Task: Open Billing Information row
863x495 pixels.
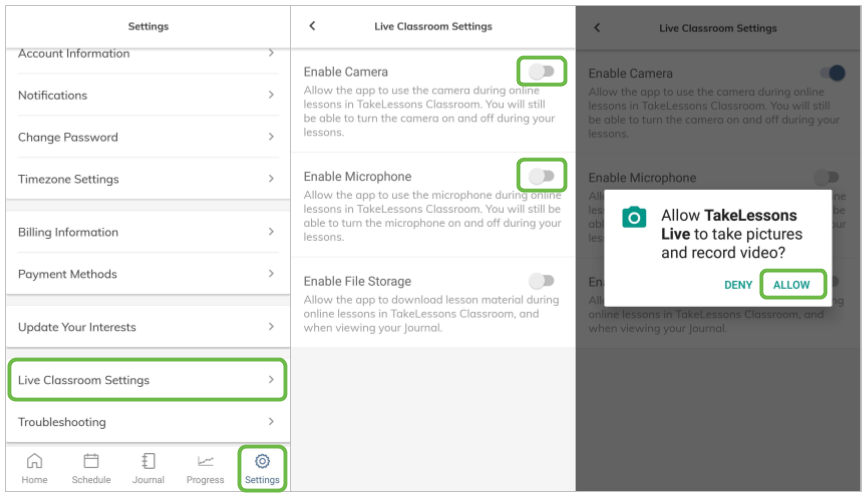Action: click(148, 232)
